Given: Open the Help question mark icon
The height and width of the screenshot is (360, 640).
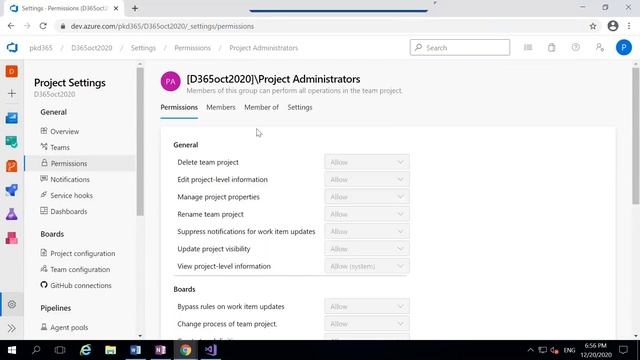Looking at the screenshot, I should 576,47.
